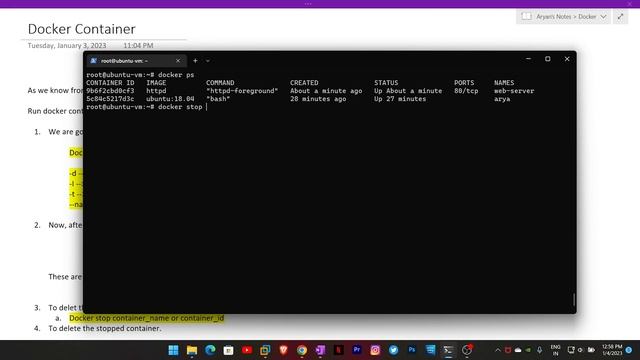Viewport: 640px width, 360px height.
Task: Open Netflix from taskbar
Action: 338,350
